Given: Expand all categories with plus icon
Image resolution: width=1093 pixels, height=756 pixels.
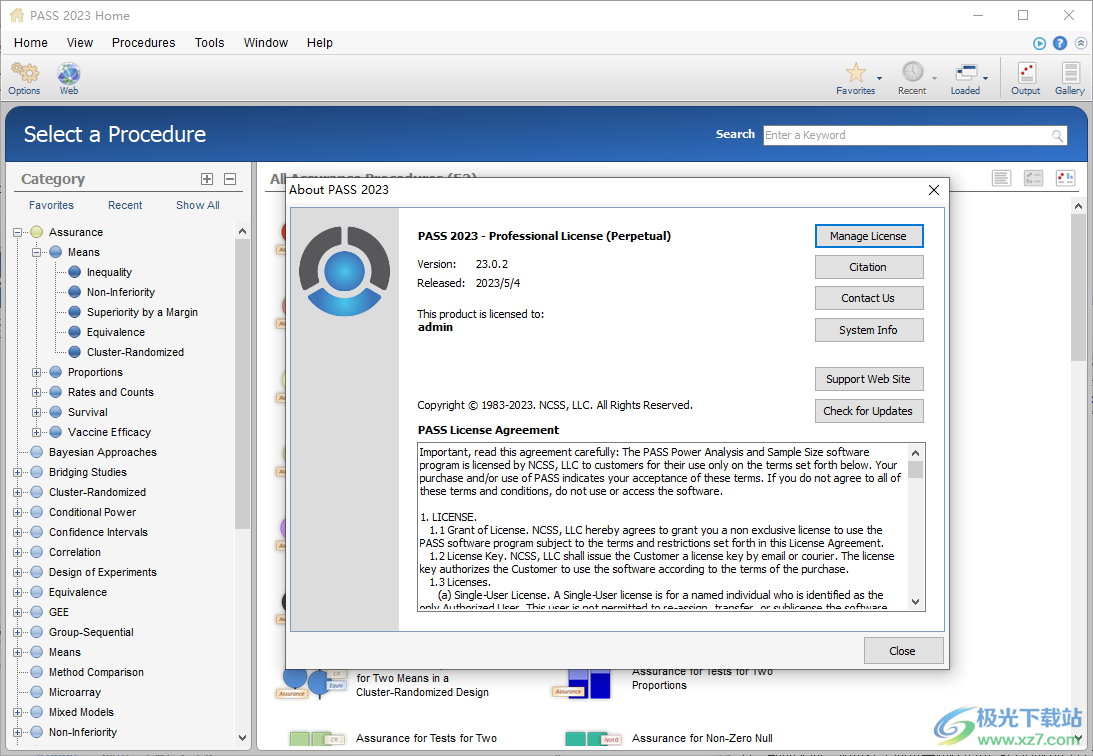Looking at the screenshot, I should (x=207, y=179).
